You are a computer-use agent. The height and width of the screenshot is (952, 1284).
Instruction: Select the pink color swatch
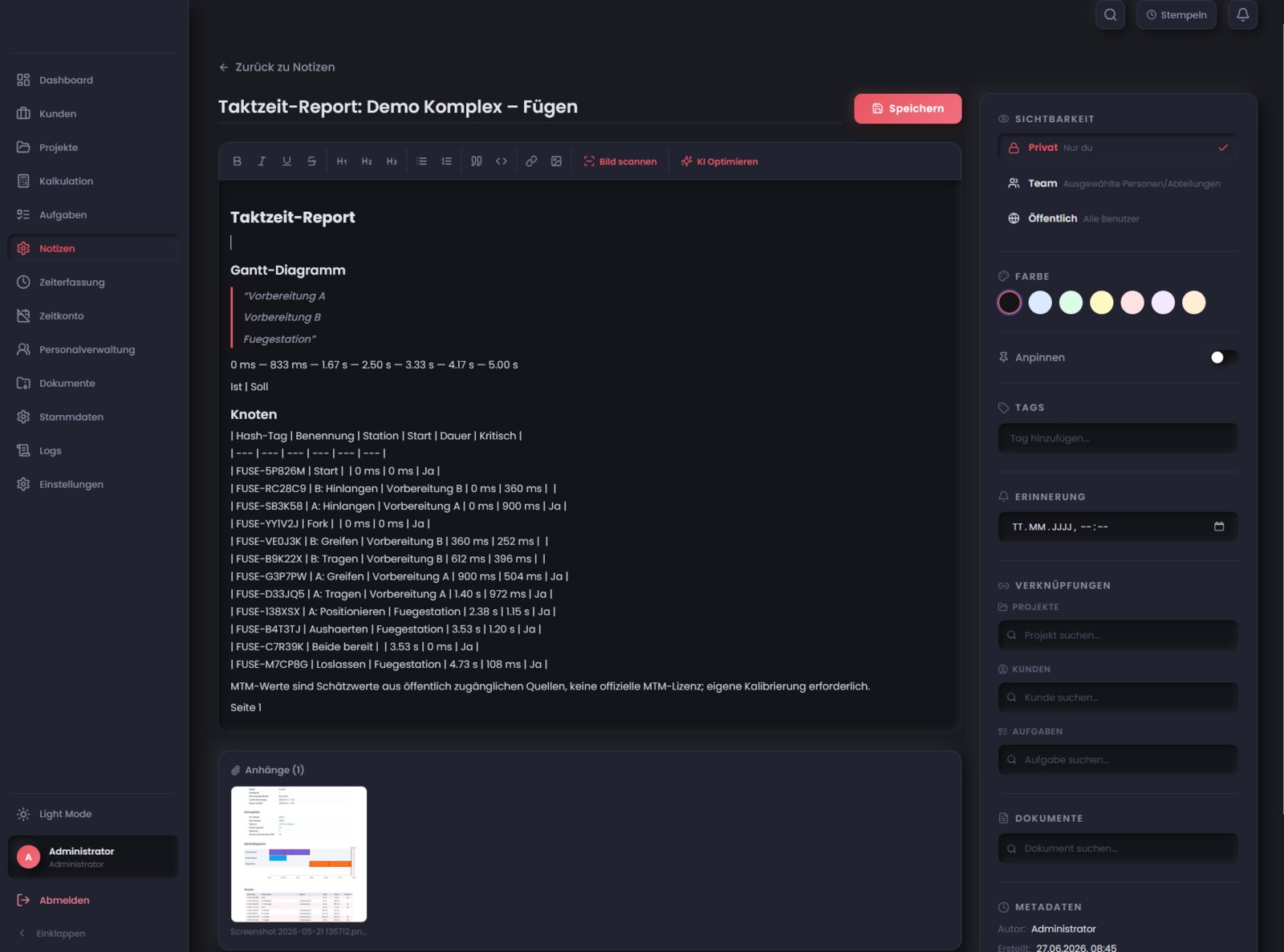pyautogui.click(x=1132, y=303)
